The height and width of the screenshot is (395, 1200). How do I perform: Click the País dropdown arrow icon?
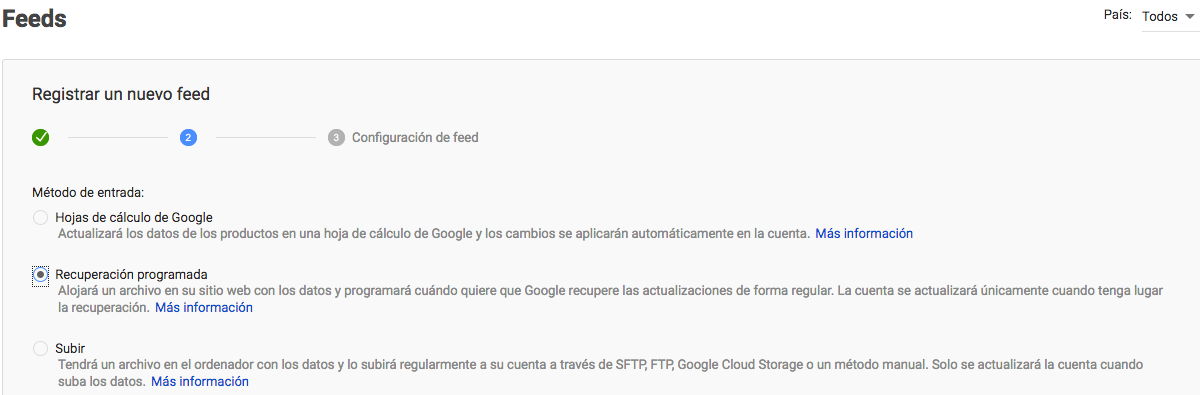click(x=1189, y=17)
